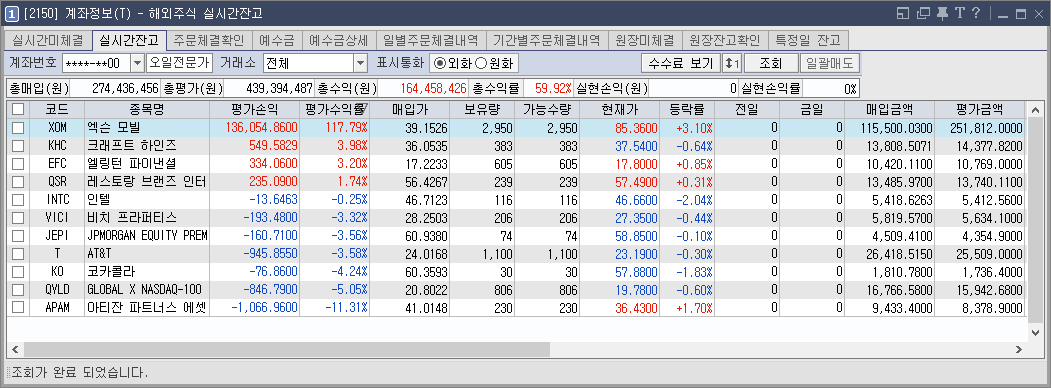
Task: Click the APAM stock code cell
Action: pos(57,308)
